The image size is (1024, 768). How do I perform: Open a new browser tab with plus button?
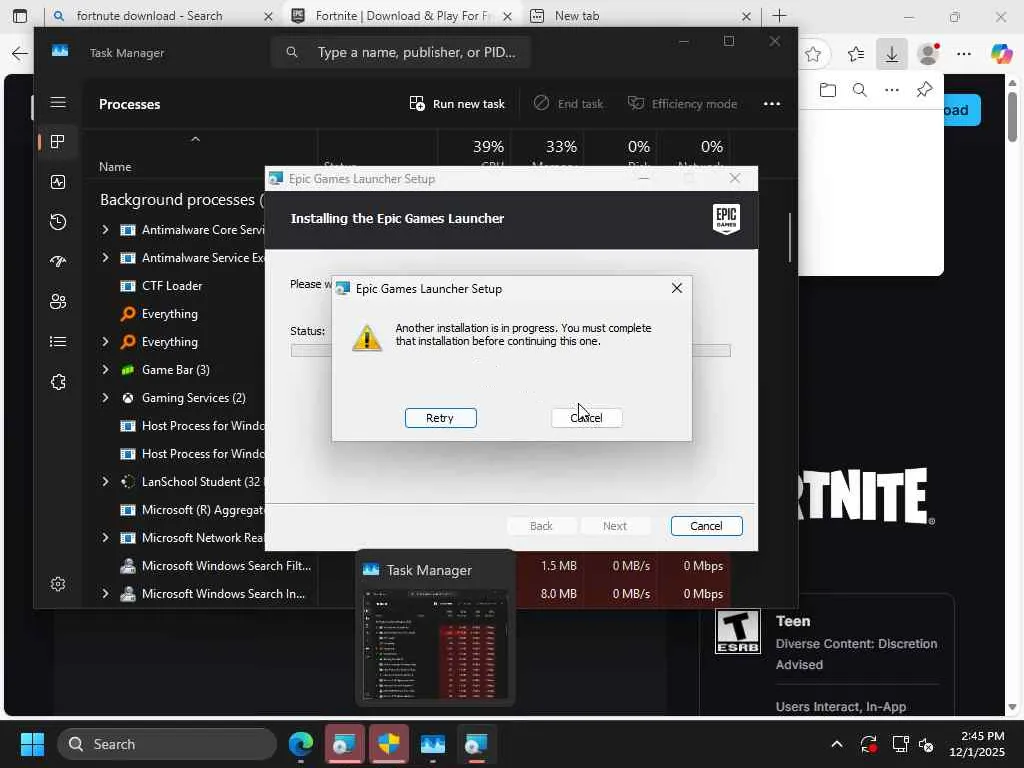(x=779, y=16)
